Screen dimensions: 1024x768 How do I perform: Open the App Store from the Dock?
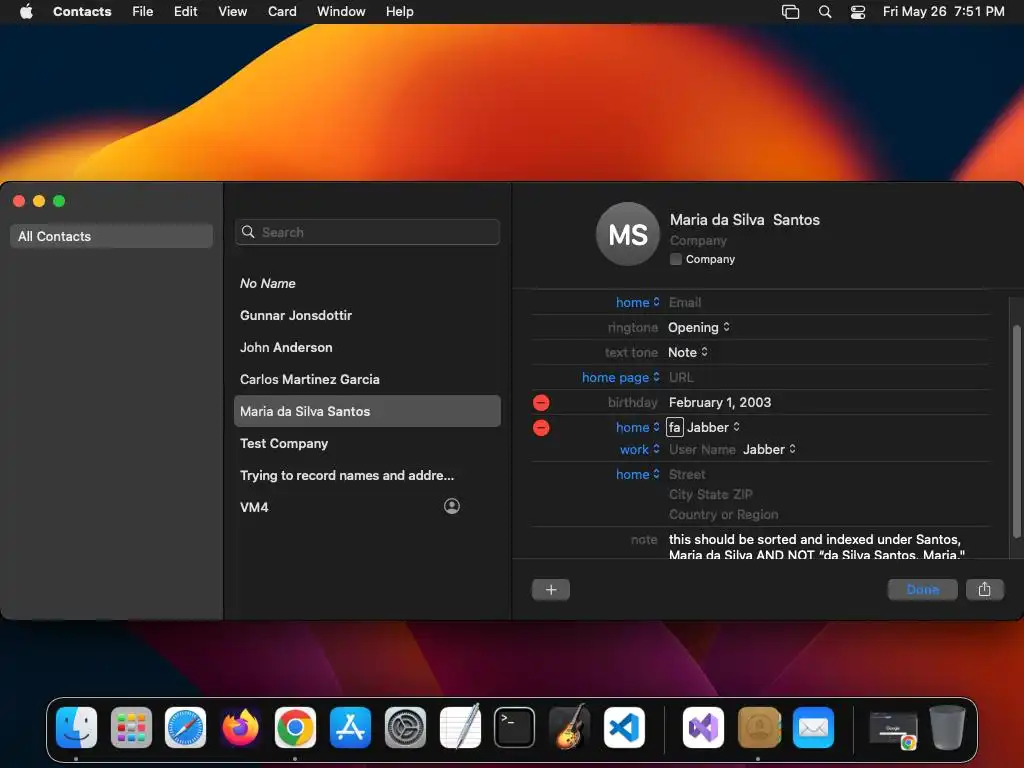(x=350, y=728)
